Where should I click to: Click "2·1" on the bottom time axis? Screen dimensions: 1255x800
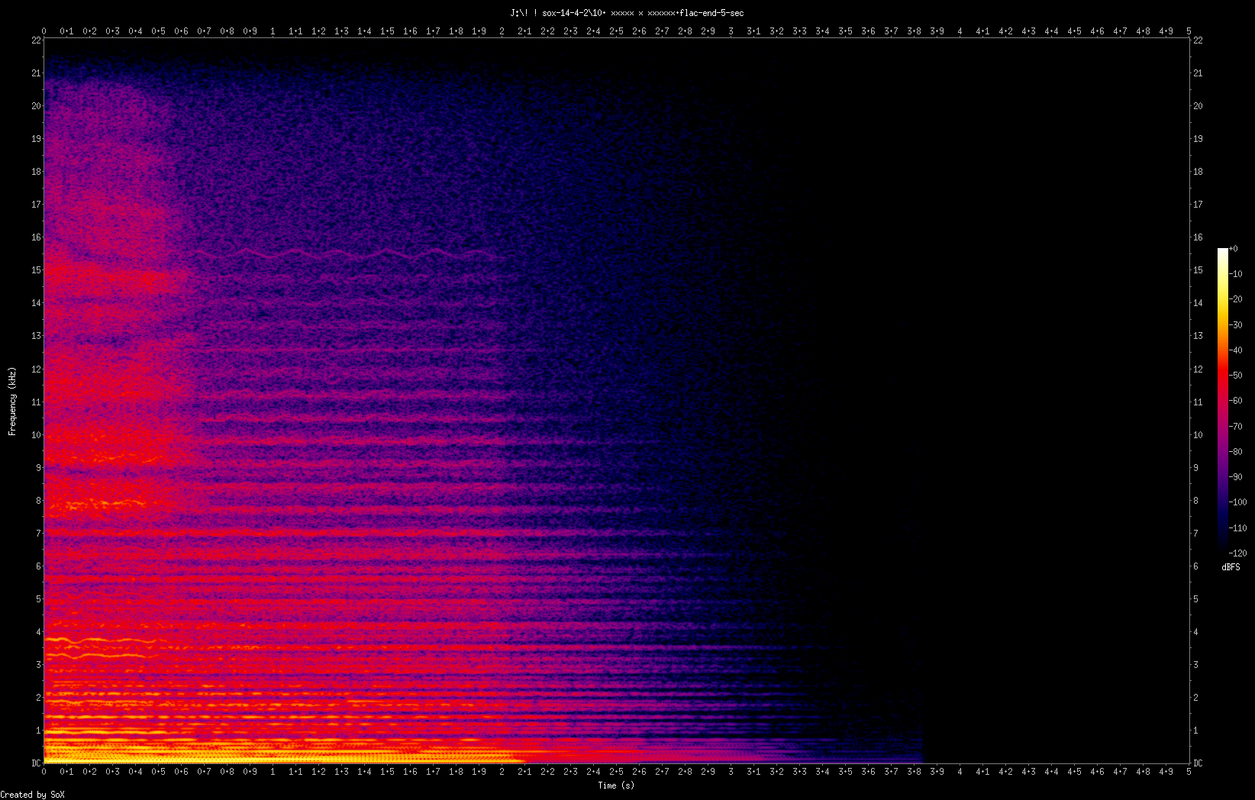point(525,772)
